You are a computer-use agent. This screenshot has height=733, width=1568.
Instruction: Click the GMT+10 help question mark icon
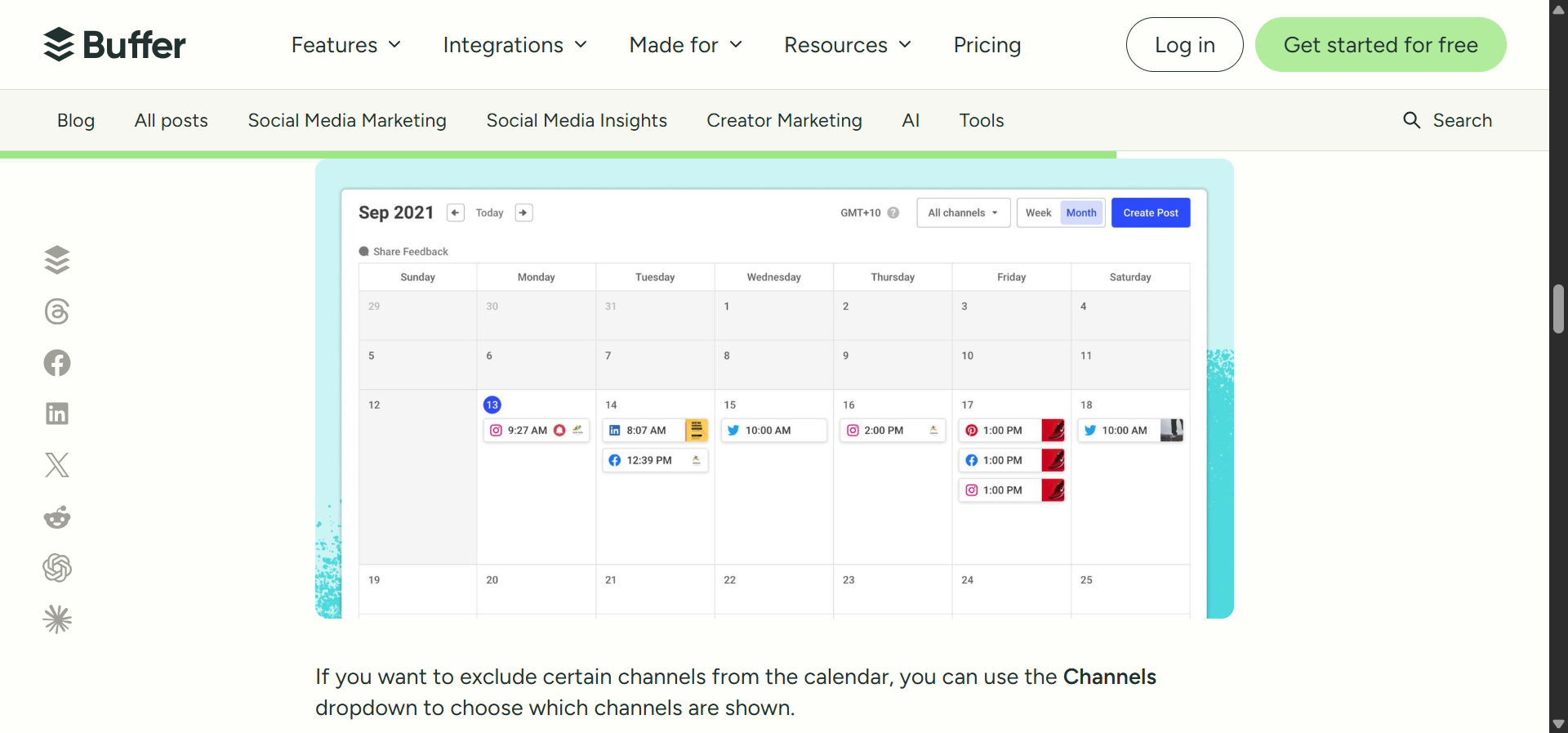pos(893,212)
